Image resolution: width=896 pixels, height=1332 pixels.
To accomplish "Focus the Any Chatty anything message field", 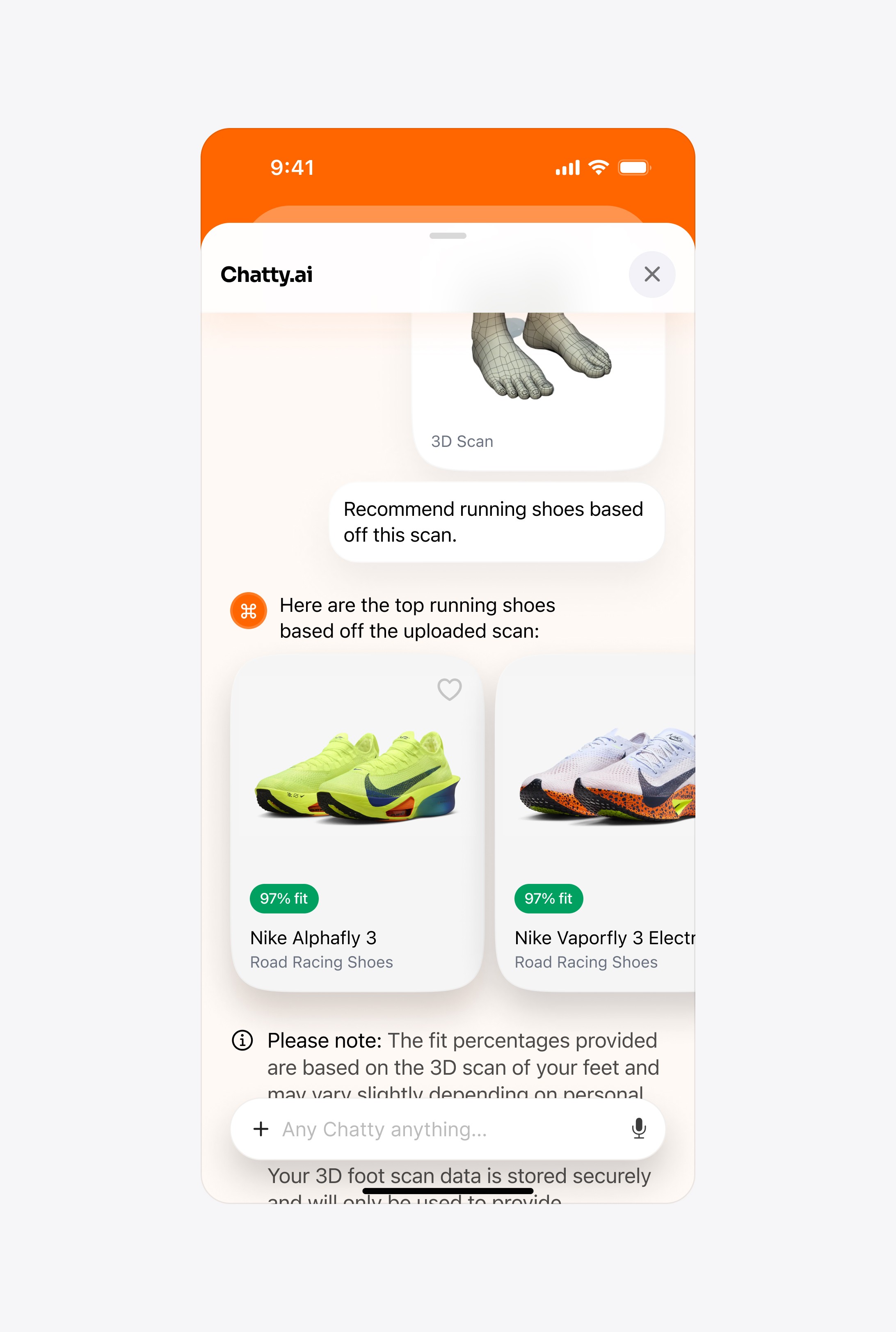I will point(448,1128).
